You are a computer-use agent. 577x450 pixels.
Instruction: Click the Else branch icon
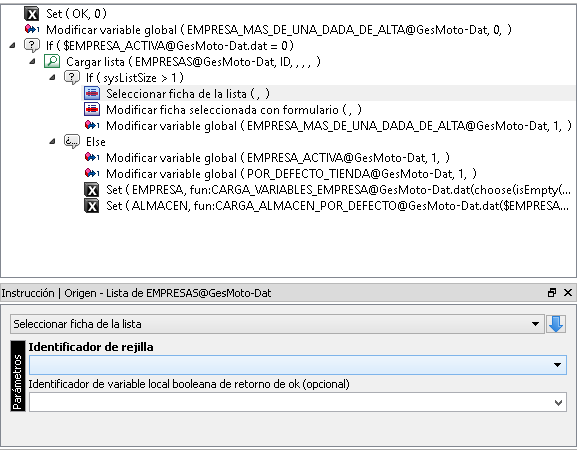point(72,141)
